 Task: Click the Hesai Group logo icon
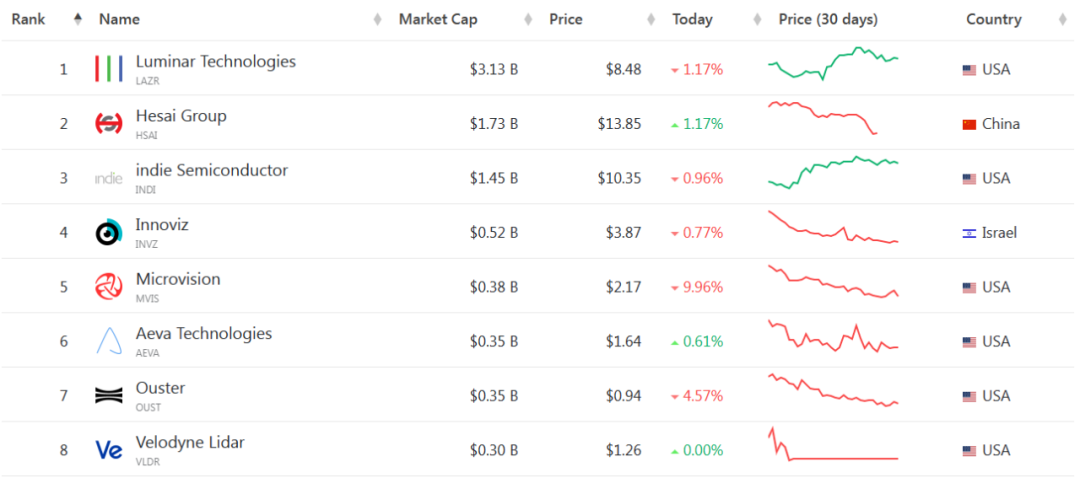[109, 123]
